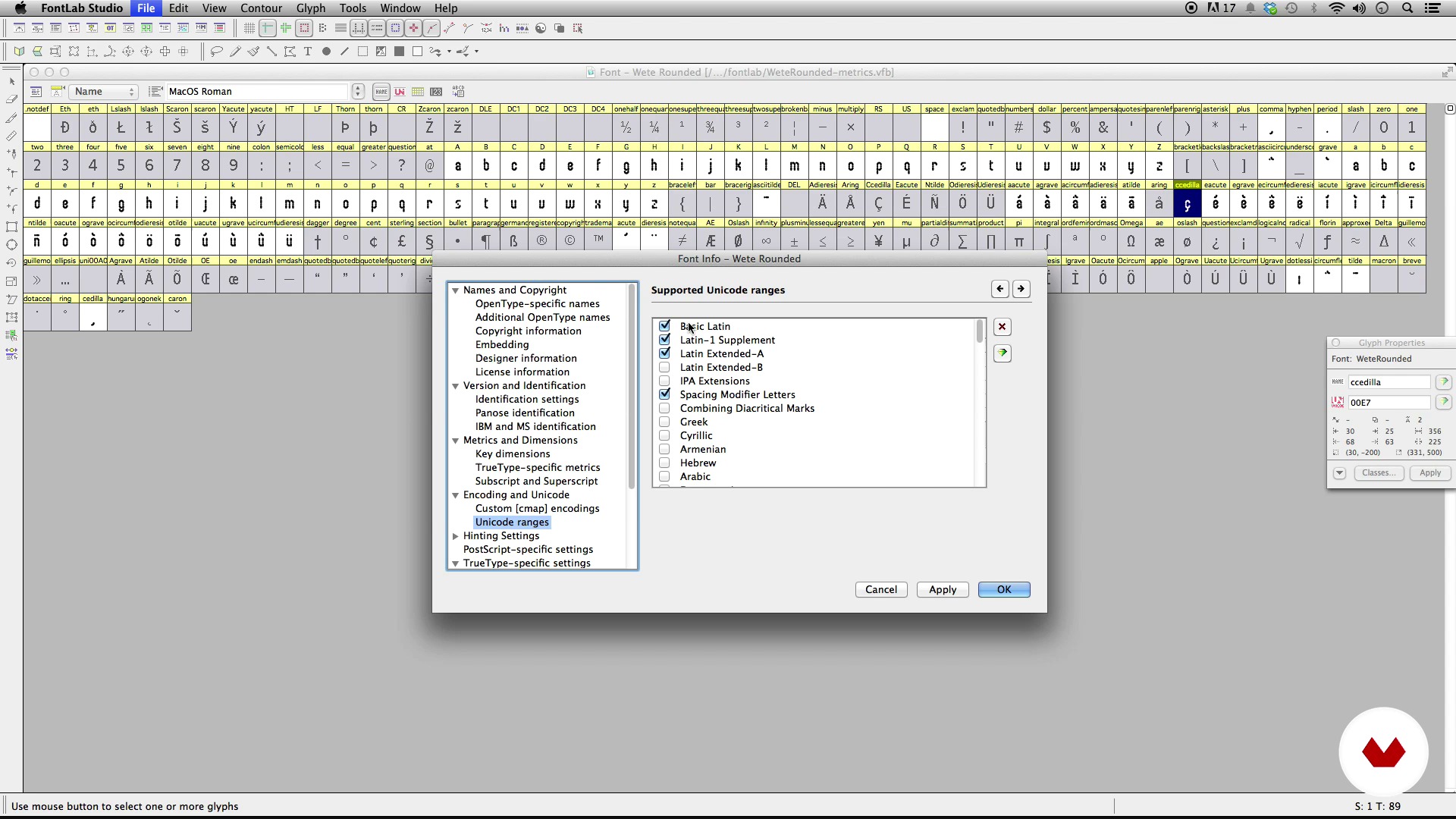This screenshot has width=1456, height=819.
Task: Select the pencil drawing tool in toolbar
Action: [235, 52]
